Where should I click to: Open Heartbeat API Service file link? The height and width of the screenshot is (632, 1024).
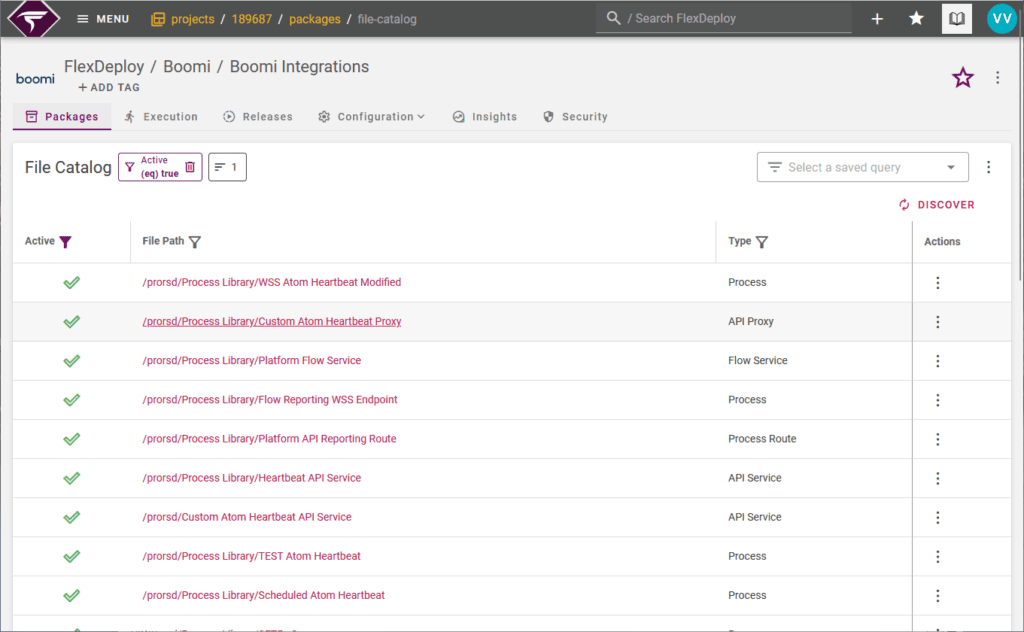tap(251, 478)
